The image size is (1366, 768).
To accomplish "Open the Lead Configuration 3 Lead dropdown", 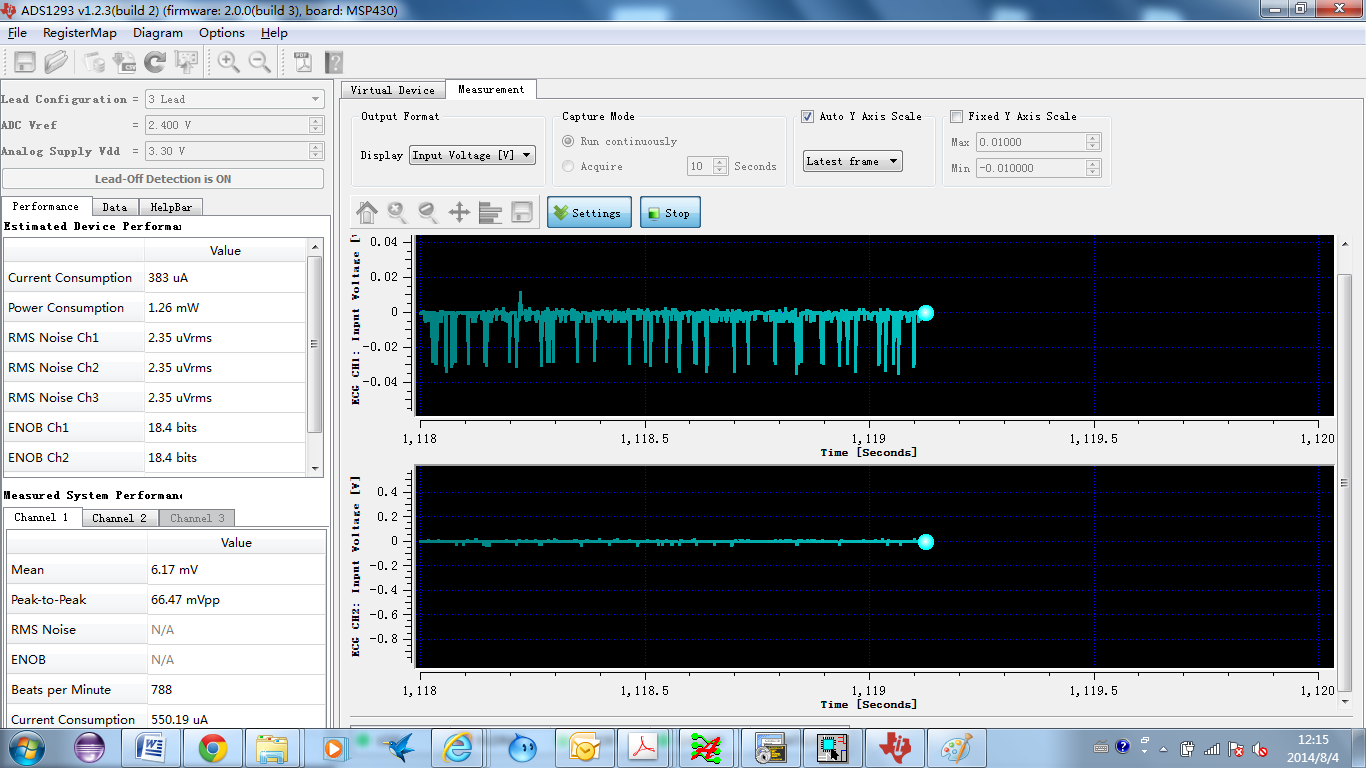I will [x=234, y=99].
